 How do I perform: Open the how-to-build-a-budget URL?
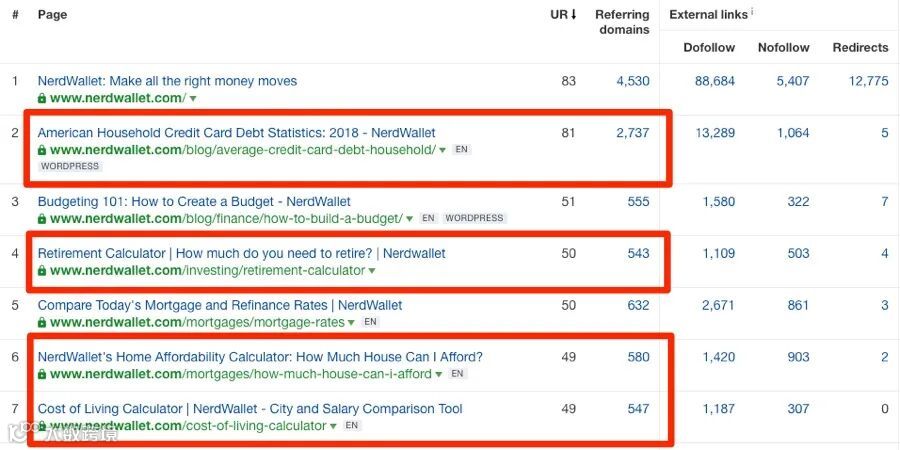(227, 219)
